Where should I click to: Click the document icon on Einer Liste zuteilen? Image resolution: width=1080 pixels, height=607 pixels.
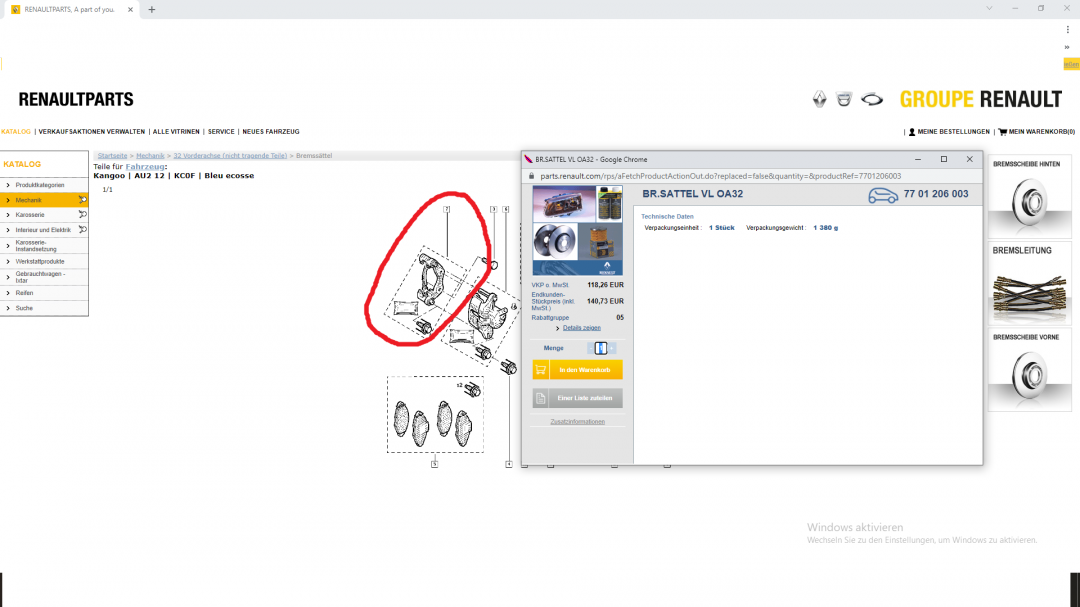tap(541, 398)
